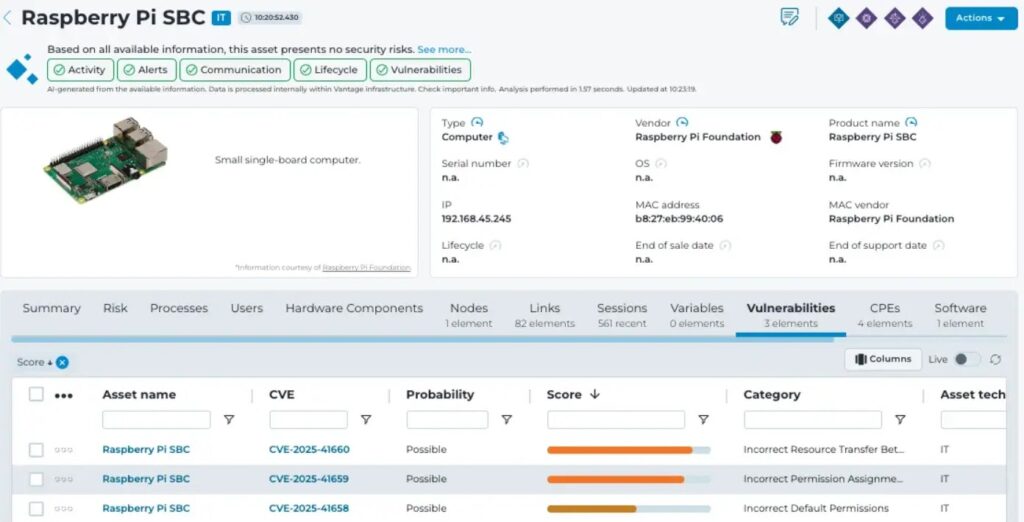
Task: Expand the 'See more...' risk summary
Action: tap(444, 49)
